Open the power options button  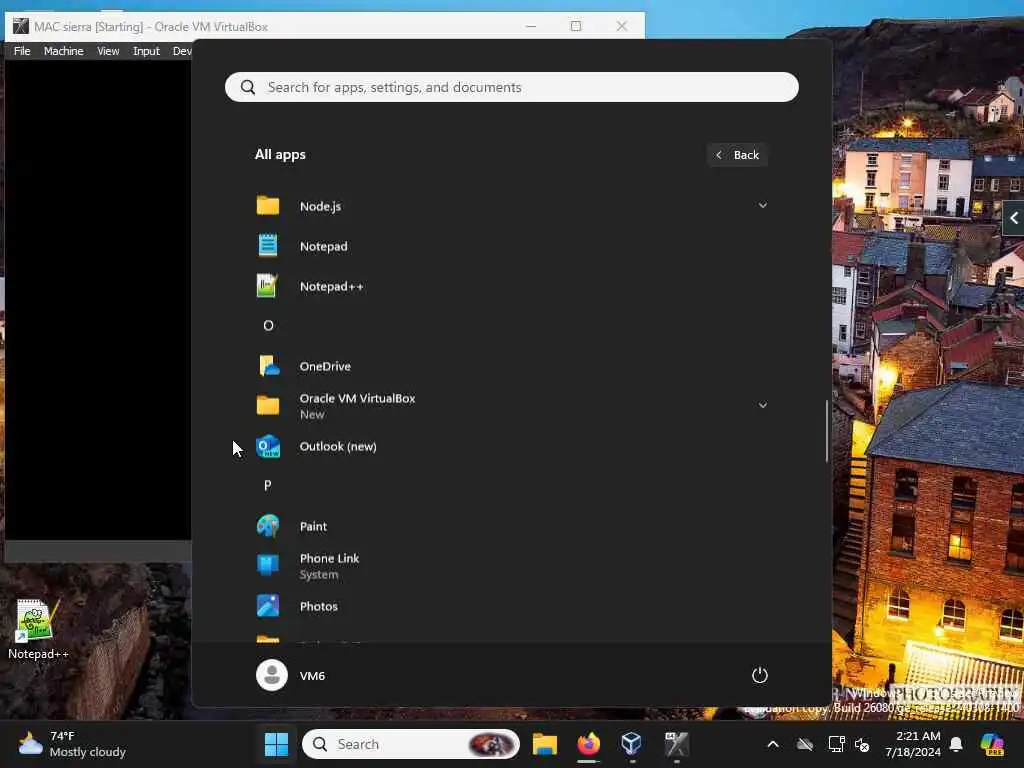[x=760, y=675]
